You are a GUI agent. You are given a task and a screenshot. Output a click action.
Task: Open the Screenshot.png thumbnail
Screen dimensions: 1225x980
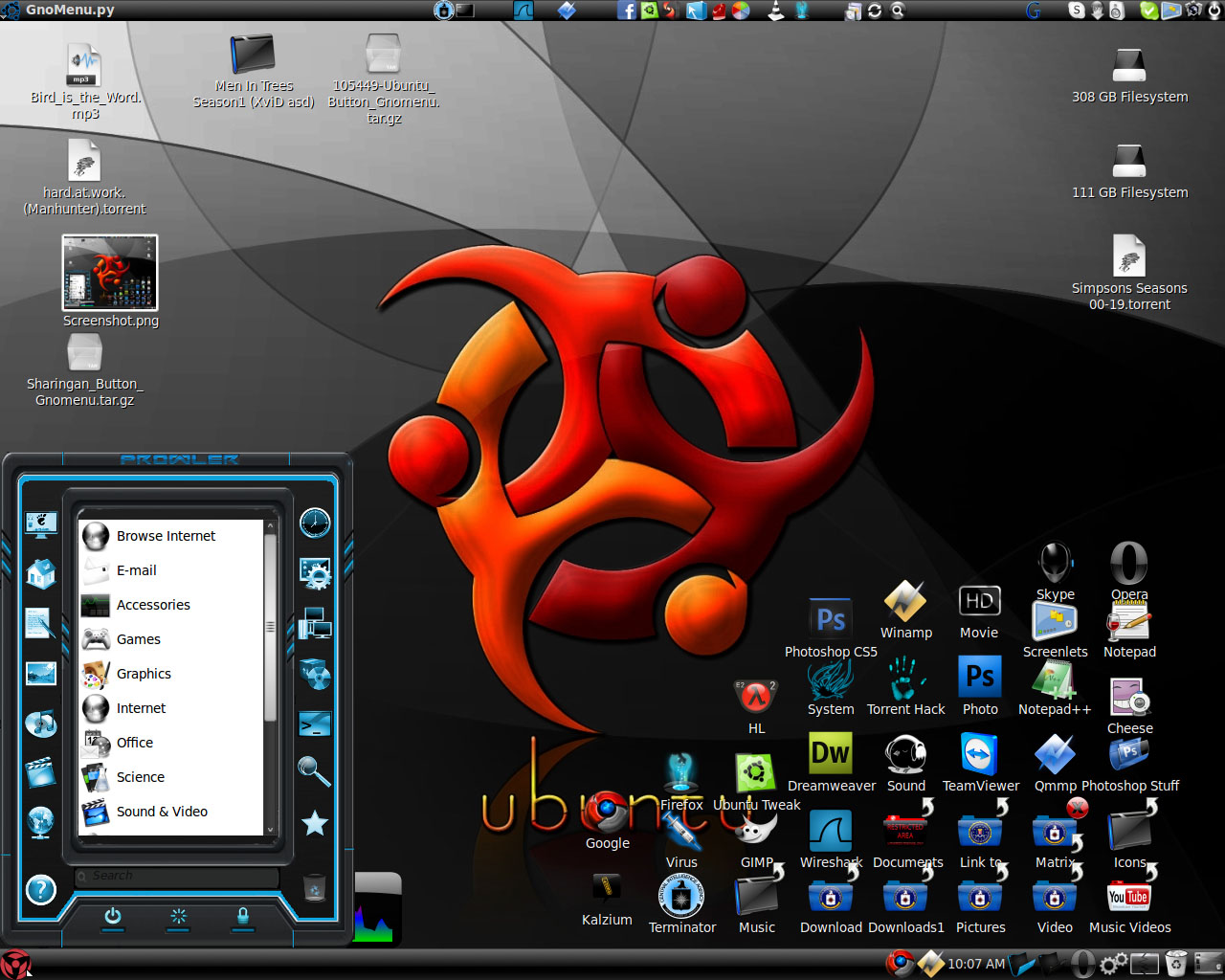pyautogui.click(x=110, y=282)
